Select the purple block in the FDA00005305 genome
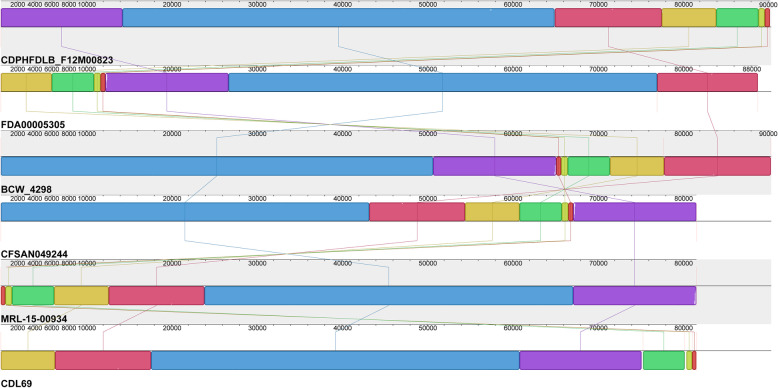Viewport: 778px width, 388px height. point(167,82)
